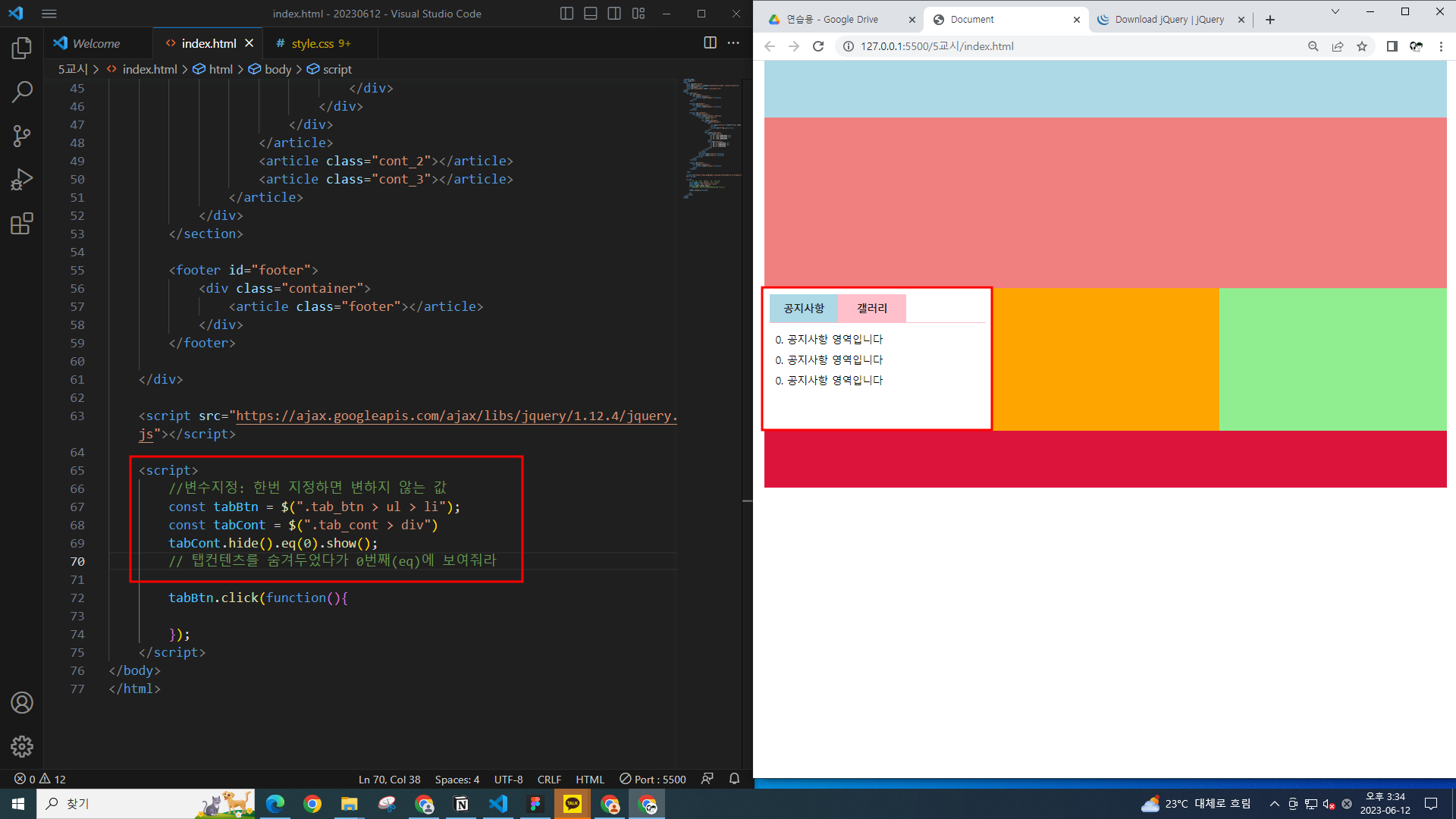1456x819 pixels.
Task: Change indentation via Spaces: 4
Action: coord(457,779)
